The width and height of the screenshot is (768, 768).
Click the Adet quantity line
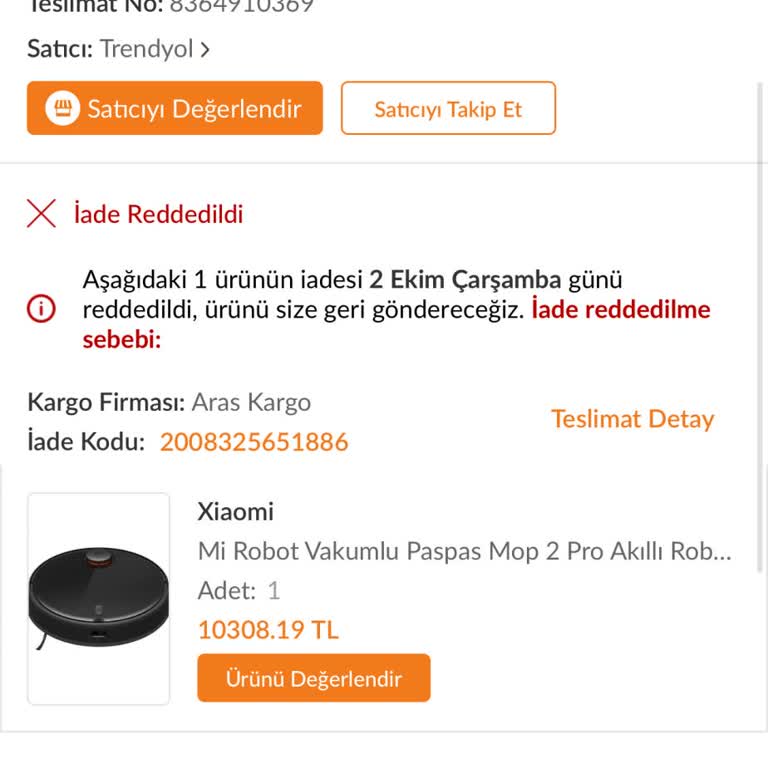click(239, 590)
